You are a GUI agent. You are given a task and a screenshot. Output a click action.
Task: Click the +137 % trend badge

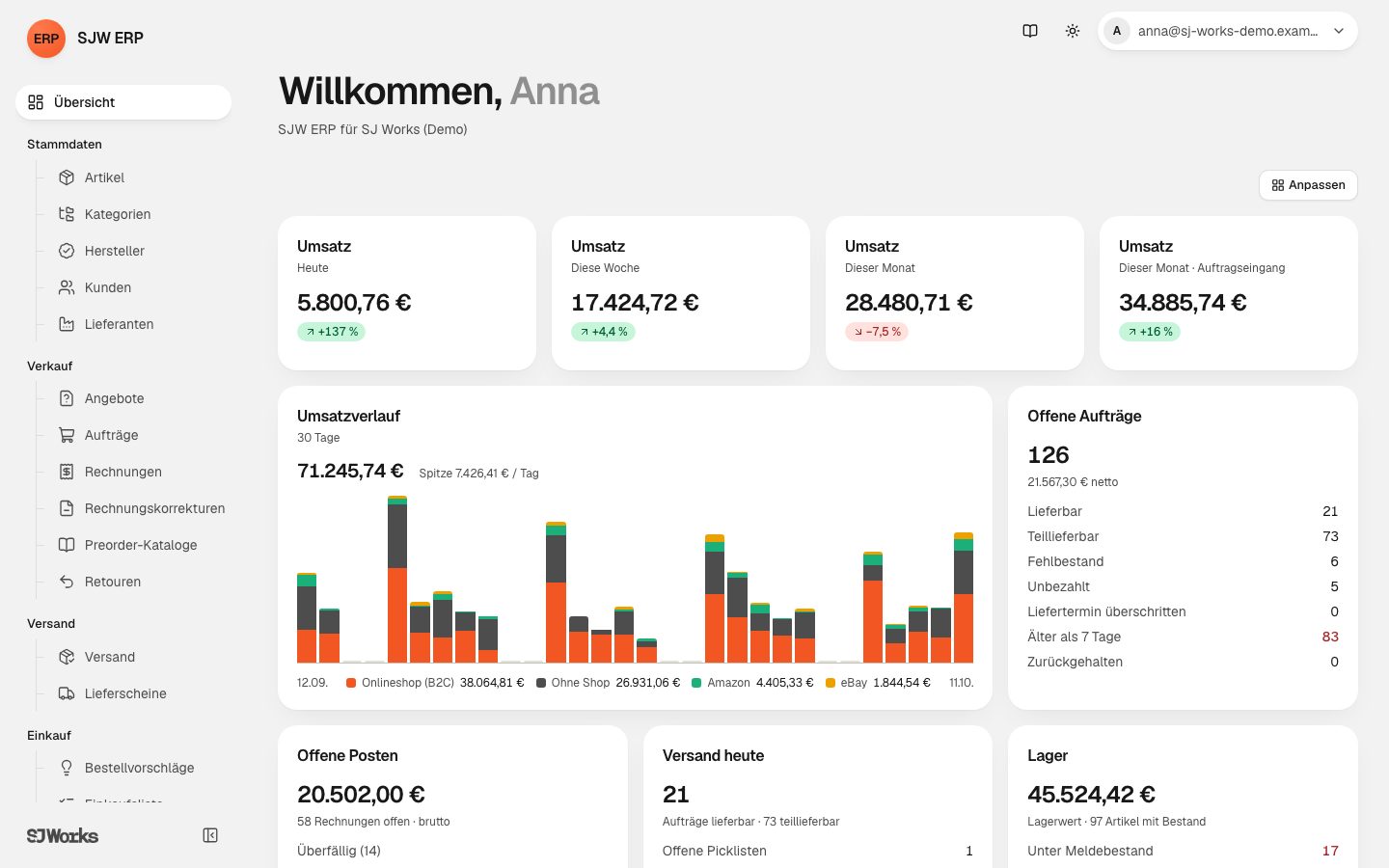pyautogui.click(x=331, y=332)
